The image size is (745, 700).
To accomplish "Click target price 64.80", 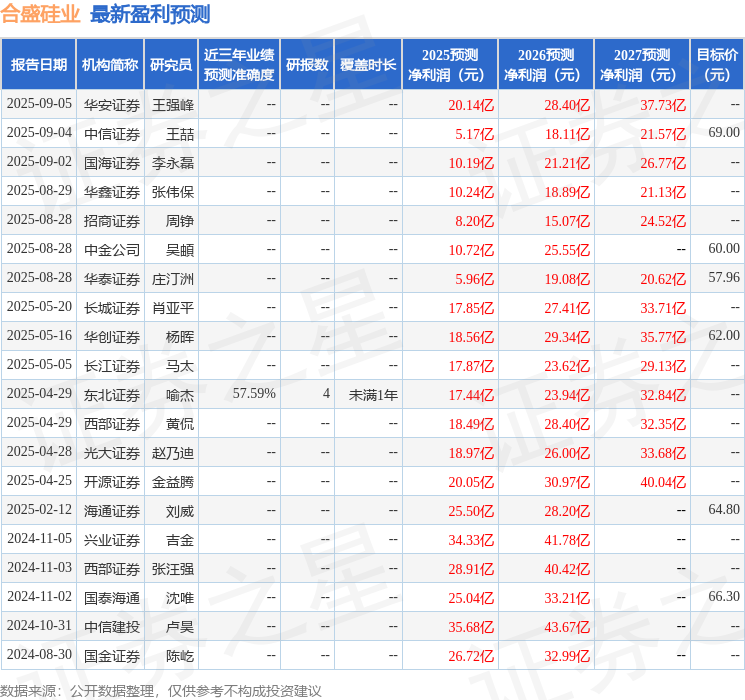I will pos(724,509).
